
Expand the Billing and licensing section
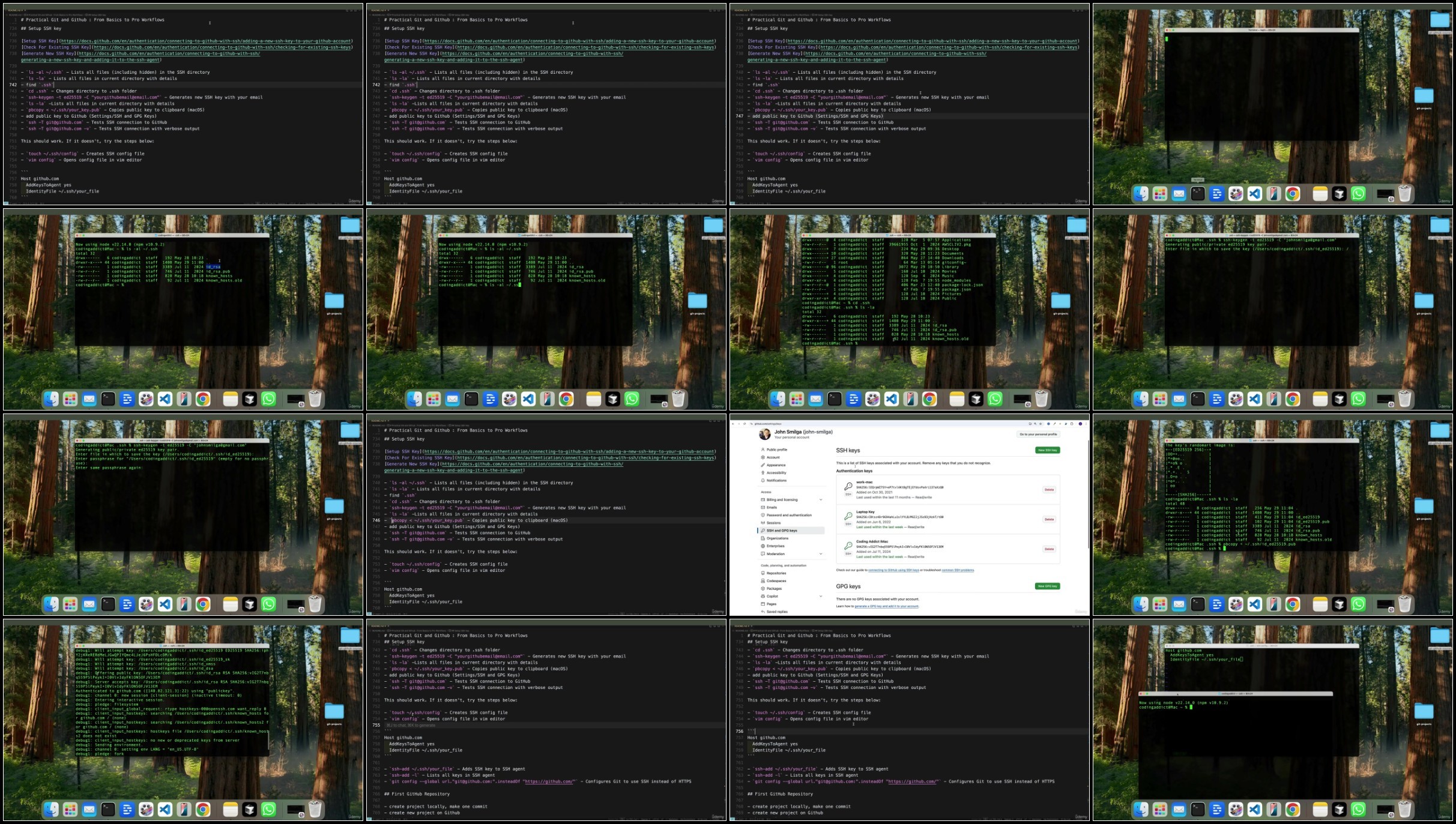coord(821,500)
